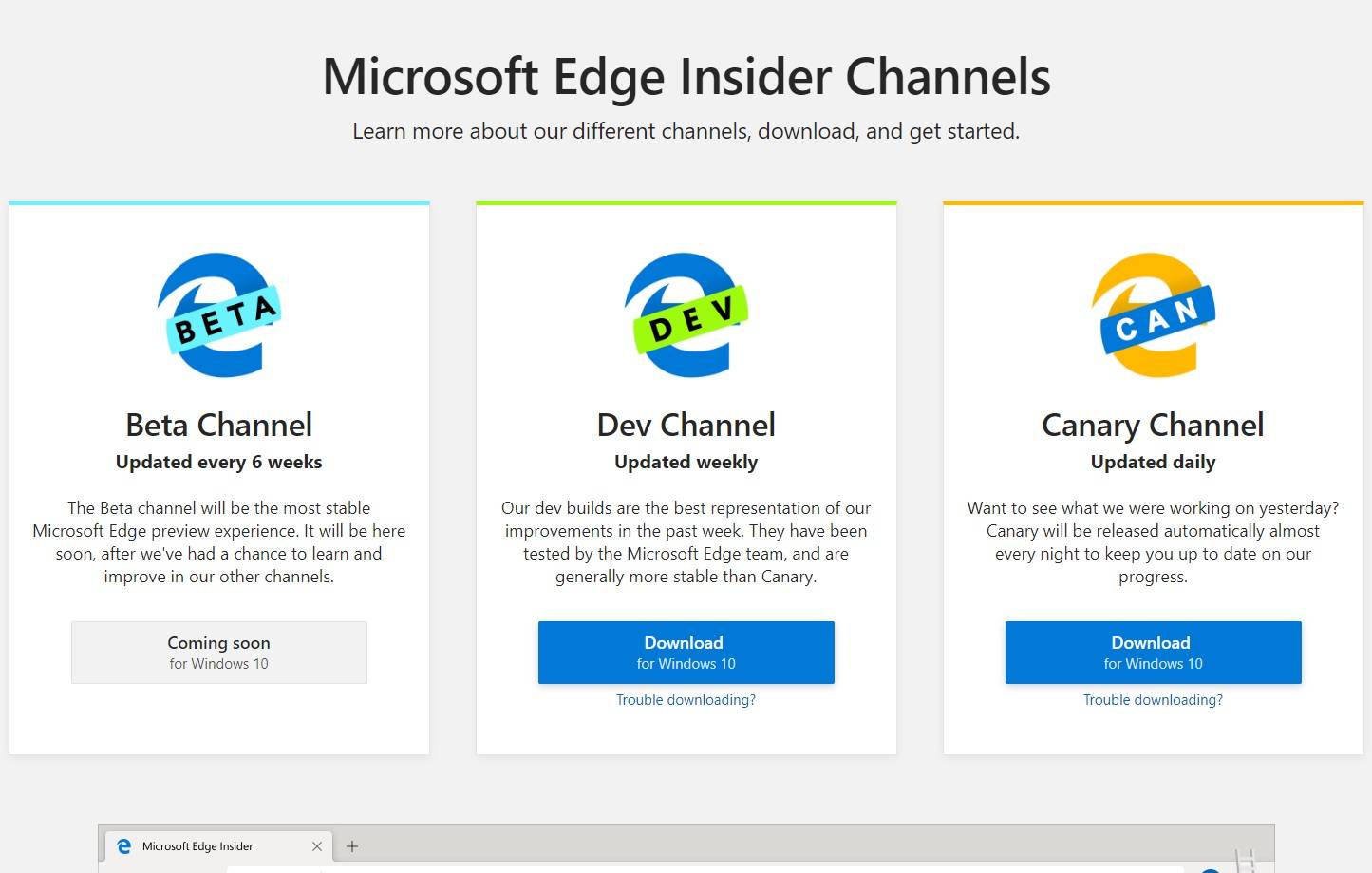Click the Microsoft Edge Insider Channels heading
This screenshot has height=873, width=1372.
click(x=686, y=77)
